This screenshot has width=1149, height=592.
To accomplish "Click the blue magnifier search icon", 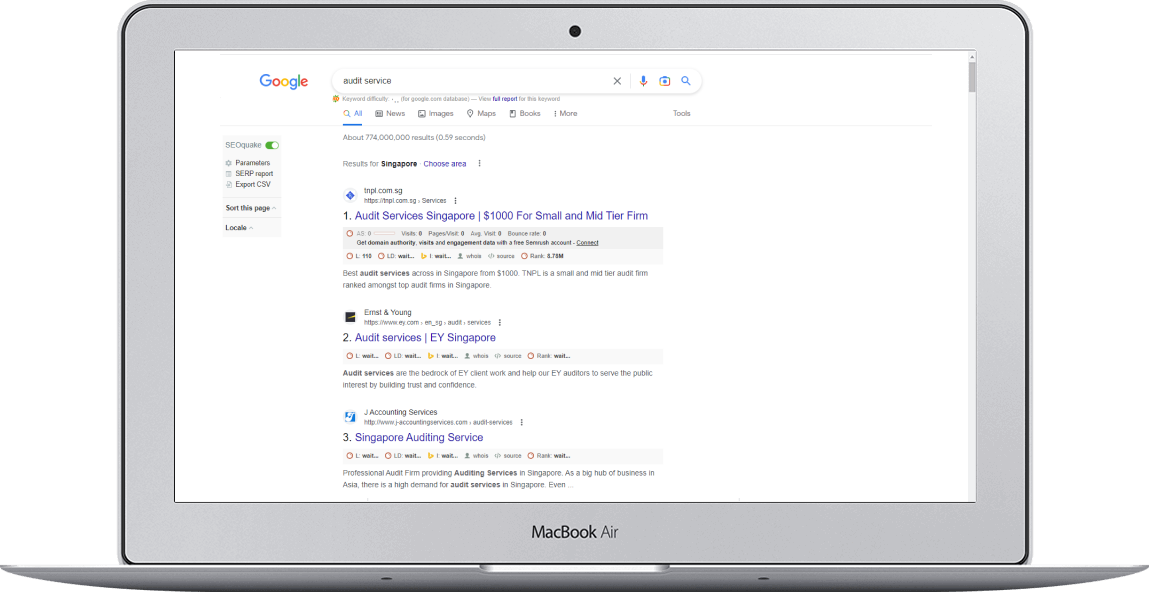I will 686,81.
